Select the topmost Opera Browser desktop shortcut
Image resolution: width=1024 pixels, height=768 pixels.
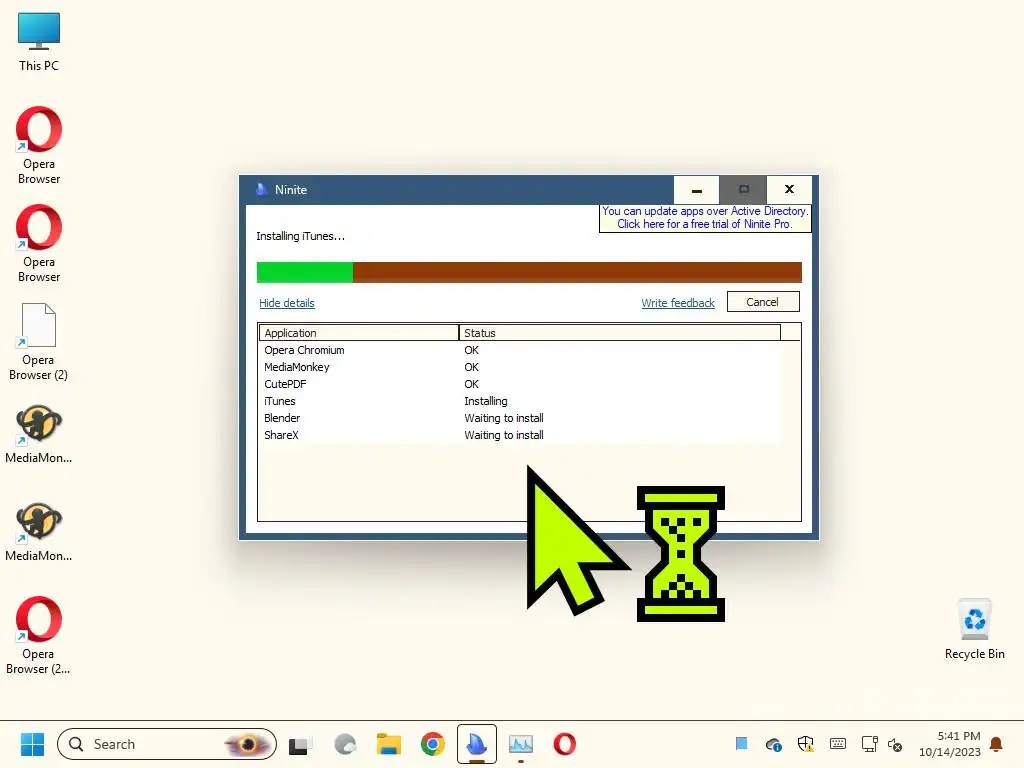click(39, 145)
